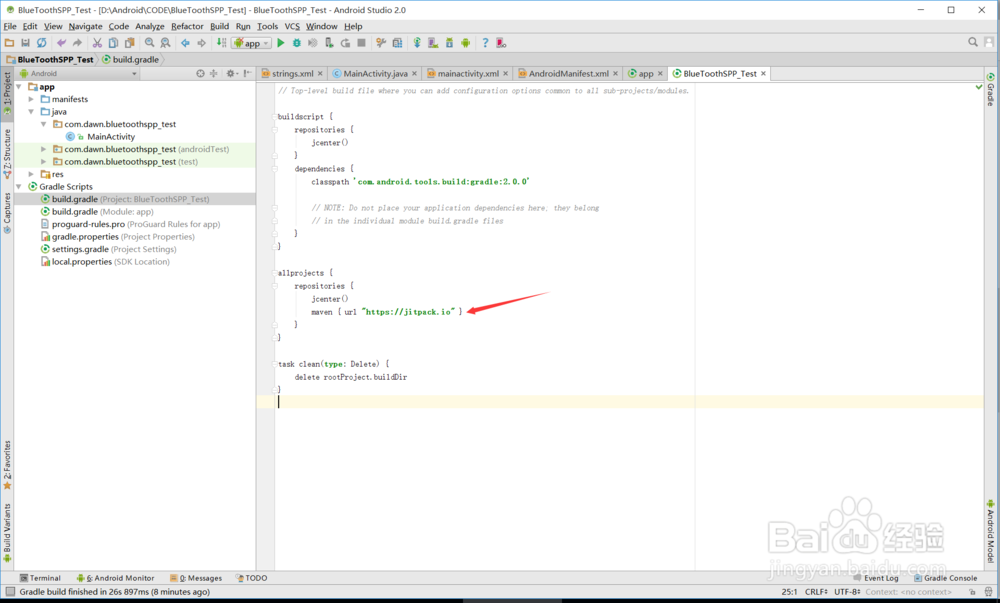The image size is (1000, 603).
Task: Open the Messages tool window
Action: point(196,578)
